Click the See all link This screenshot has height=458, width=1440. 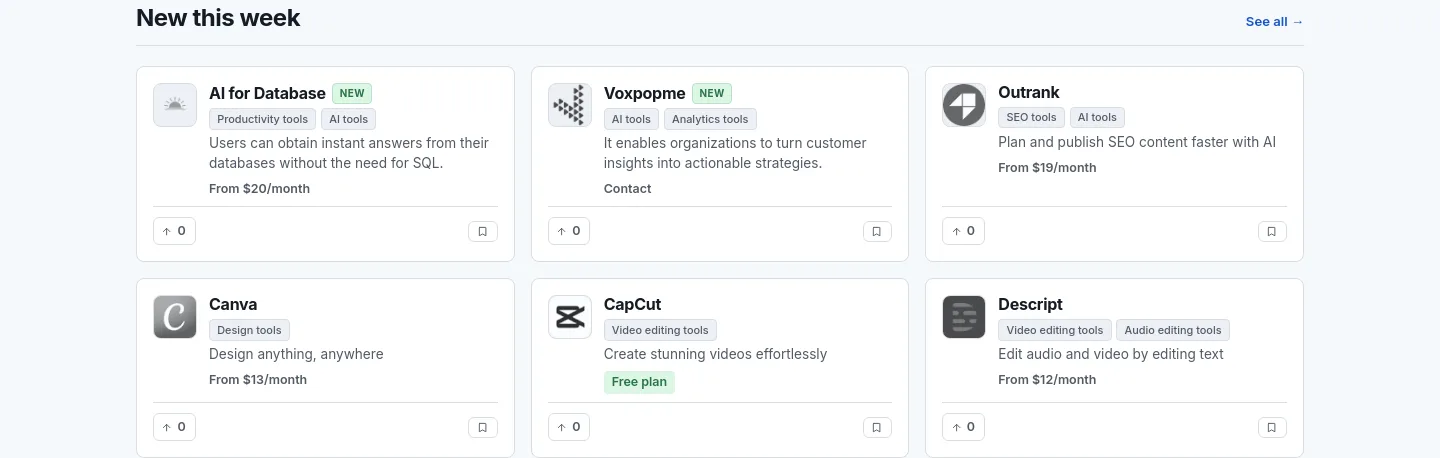click(1274, 21)
